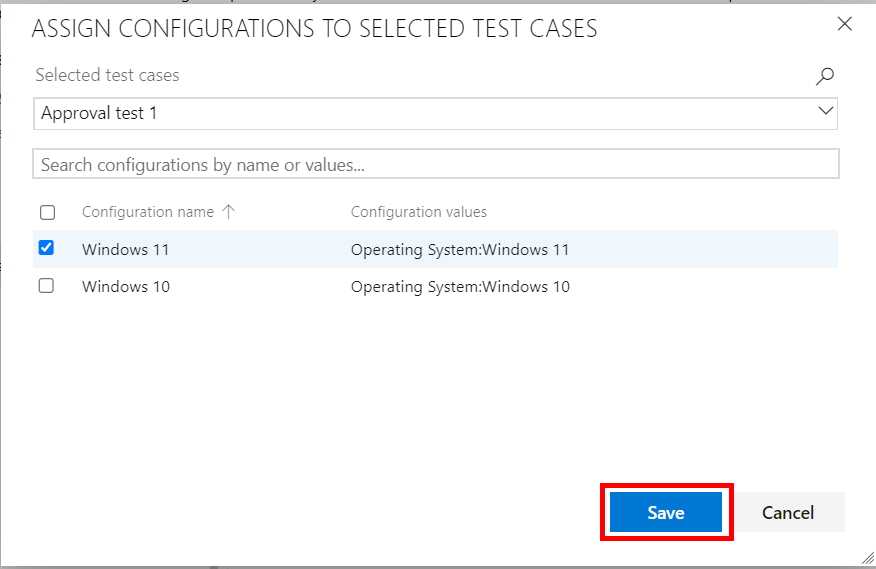Focus the search configurations text field
876x569 pixels.
click(x=435, y=165)
